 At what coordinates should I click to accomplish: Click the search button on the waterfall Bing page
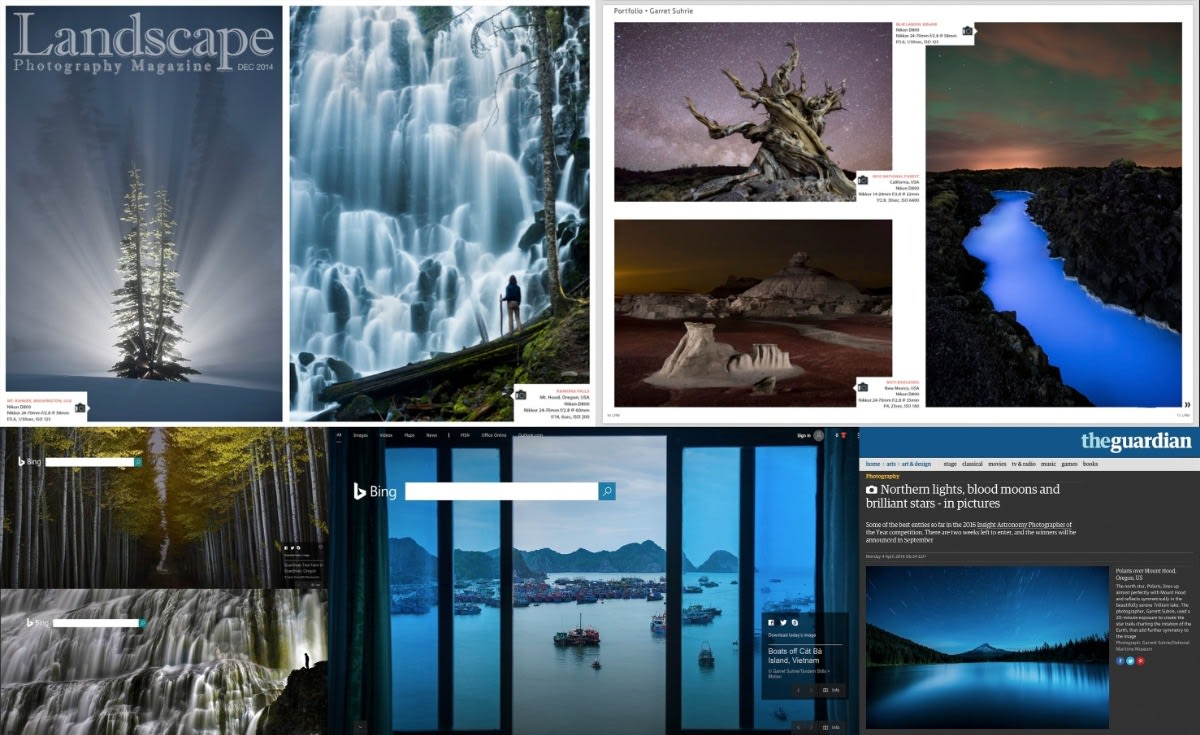[143, 623]
